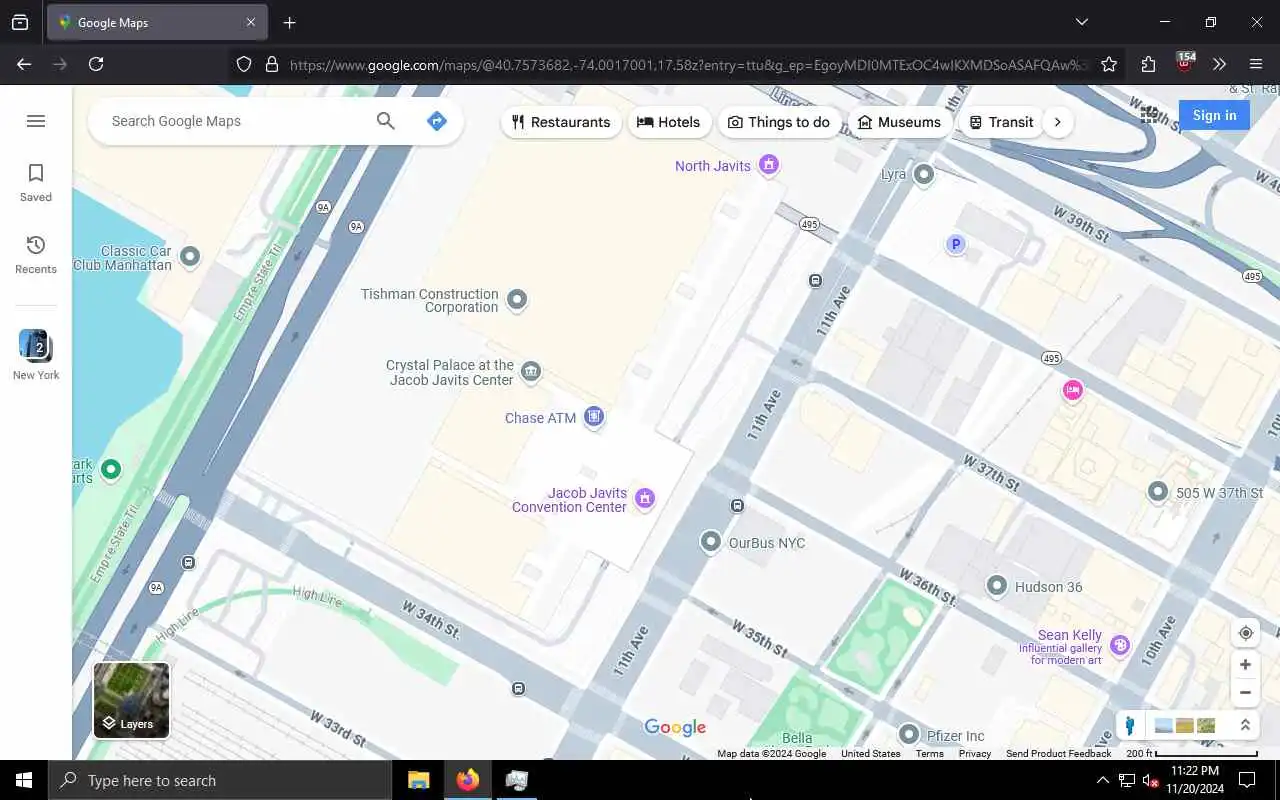Activate the Street View pegman
Image resolution: width=1280 pixels, height=800 pixels.
tap(1130, 726)
